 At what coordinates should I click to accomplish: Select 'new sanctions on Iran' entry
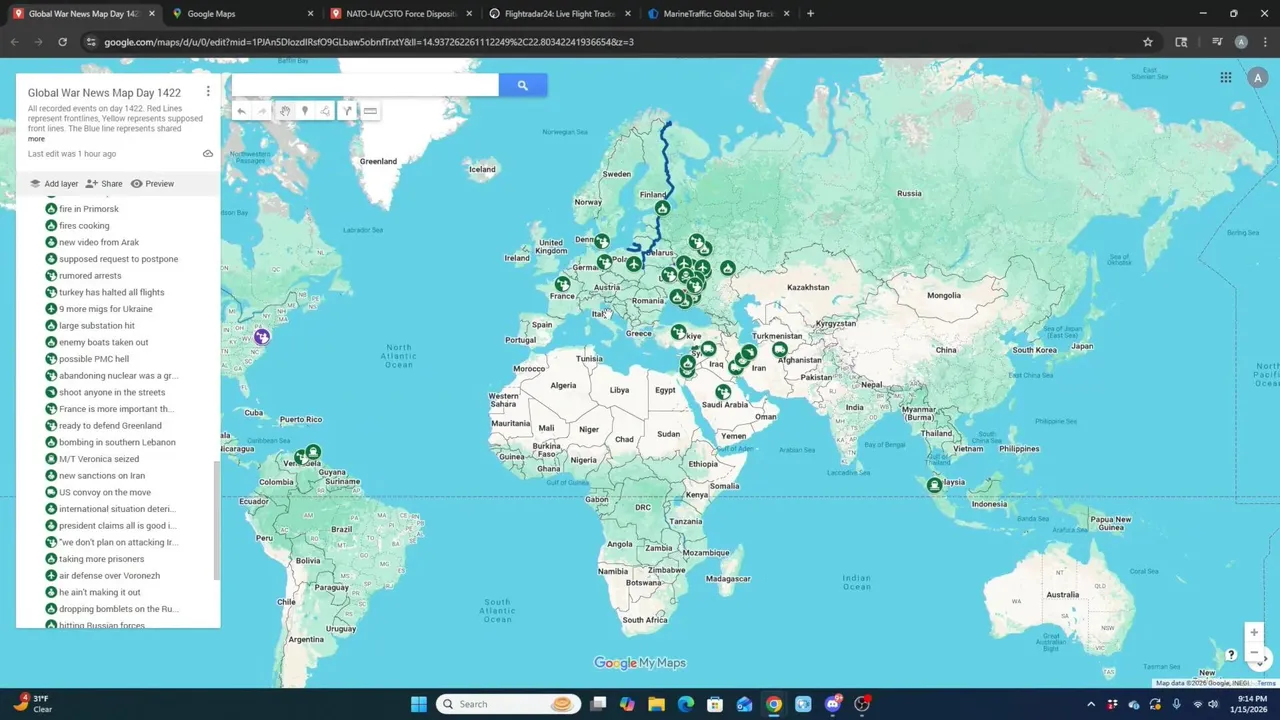click(x=101, y=476)
